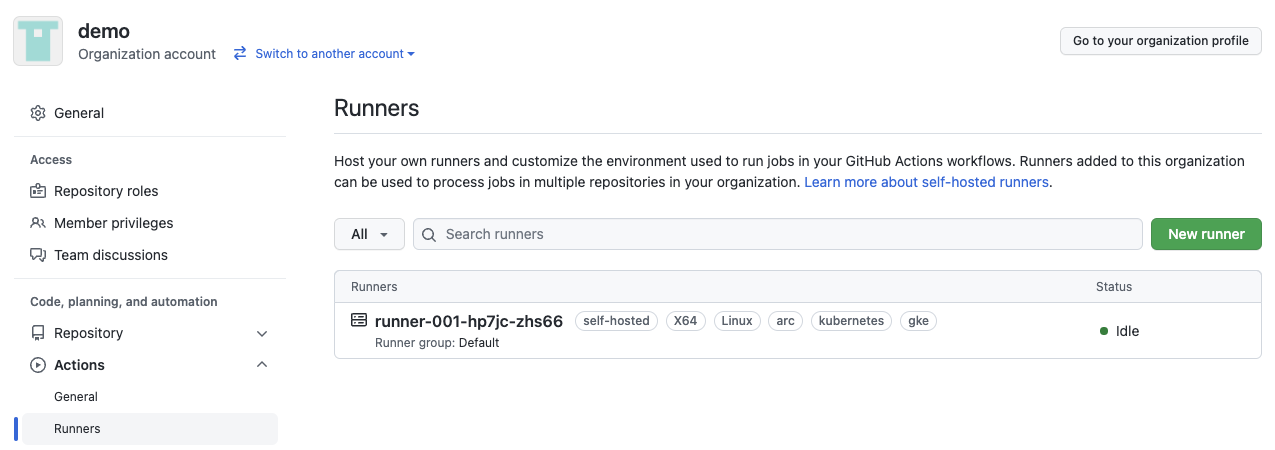Click the Repository repo icon in sidebar
The image size is (1275, 450).
coord(38,333)
